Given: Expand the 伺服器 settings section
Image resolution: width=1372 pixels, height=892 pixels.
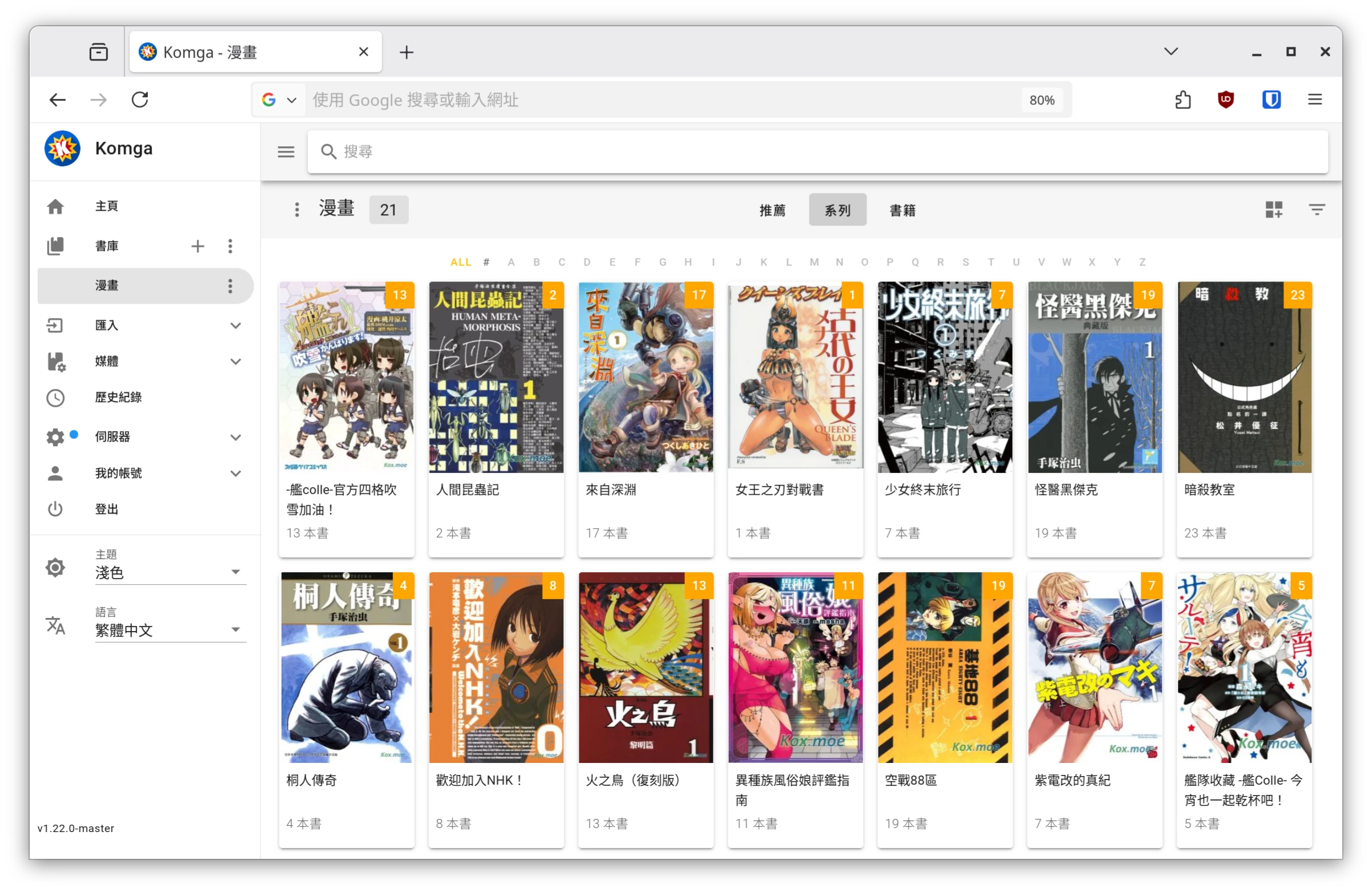Looking at the screenshot, I should click(x=235, y=437).
